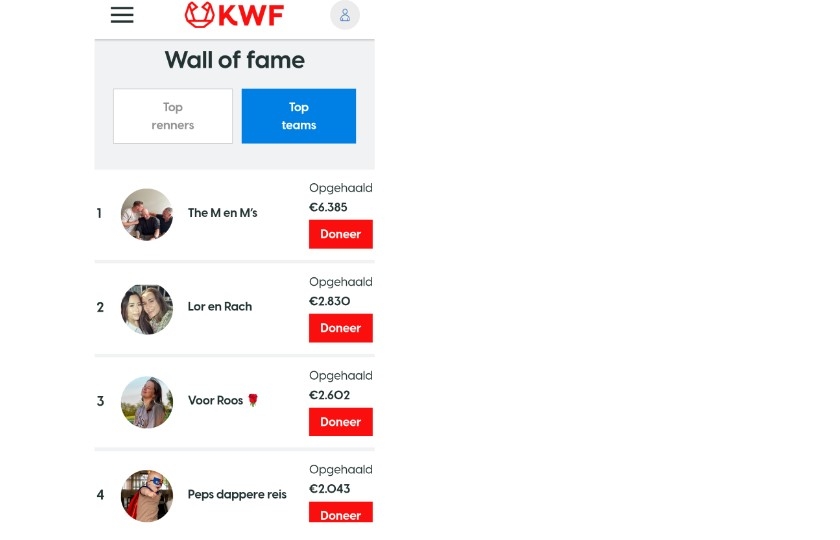Open the hamburger menu
The image size is (840, 540).
[x=122, y=15]
